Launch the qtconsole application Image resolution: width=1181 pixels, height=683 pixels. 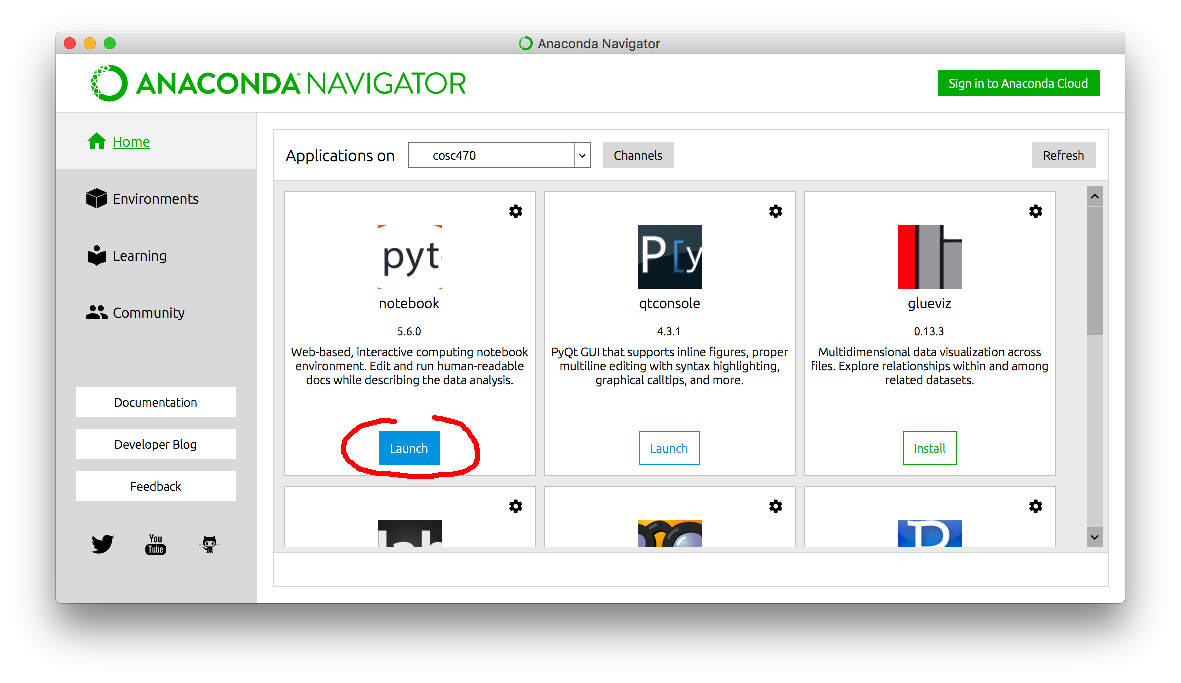669,448
